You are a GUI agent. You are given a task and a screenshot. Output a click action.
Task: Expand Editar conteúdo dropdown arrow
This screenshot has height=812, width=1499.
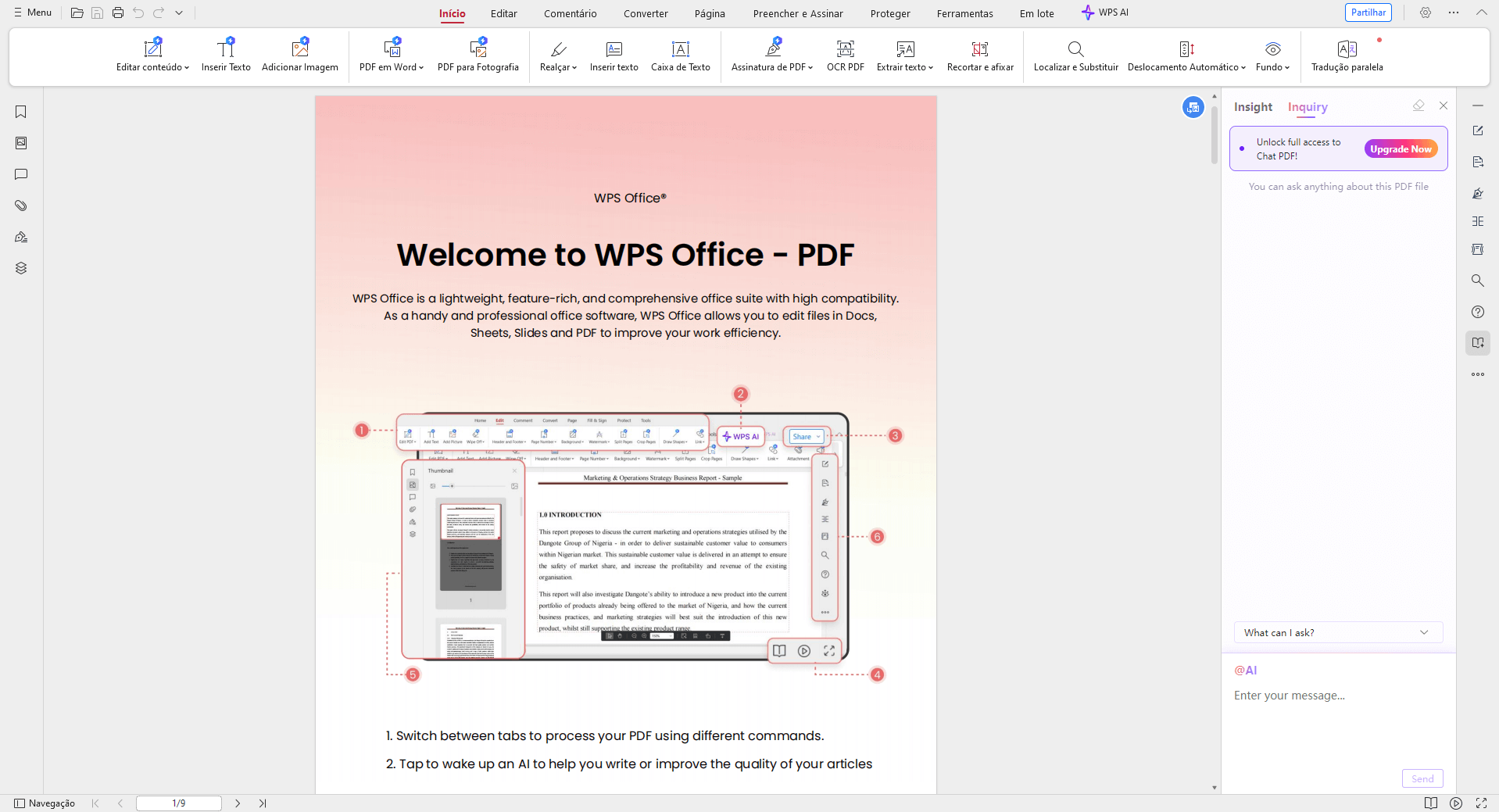coord(187,68)
